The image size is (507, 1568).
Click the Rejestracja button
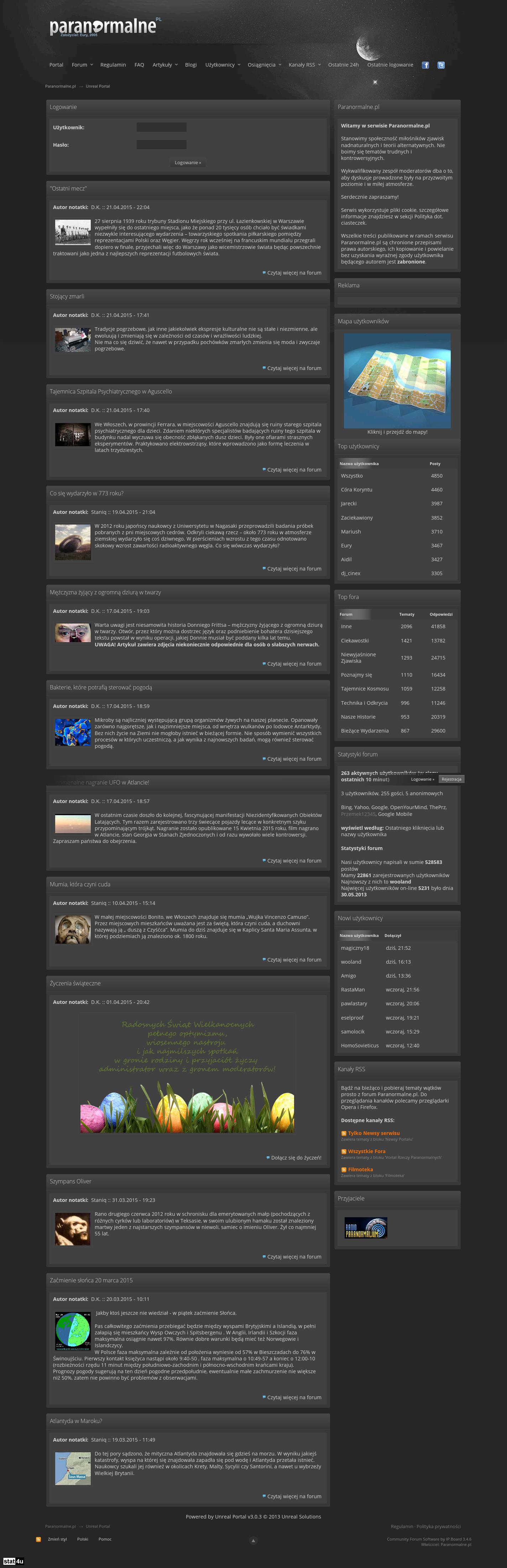451,779
